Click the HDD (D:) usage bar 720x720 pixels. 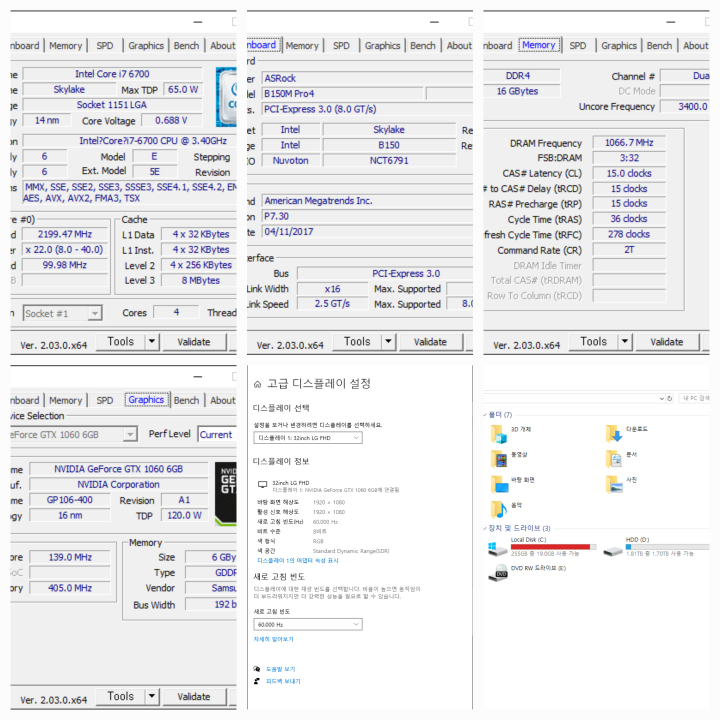[668, 547]
